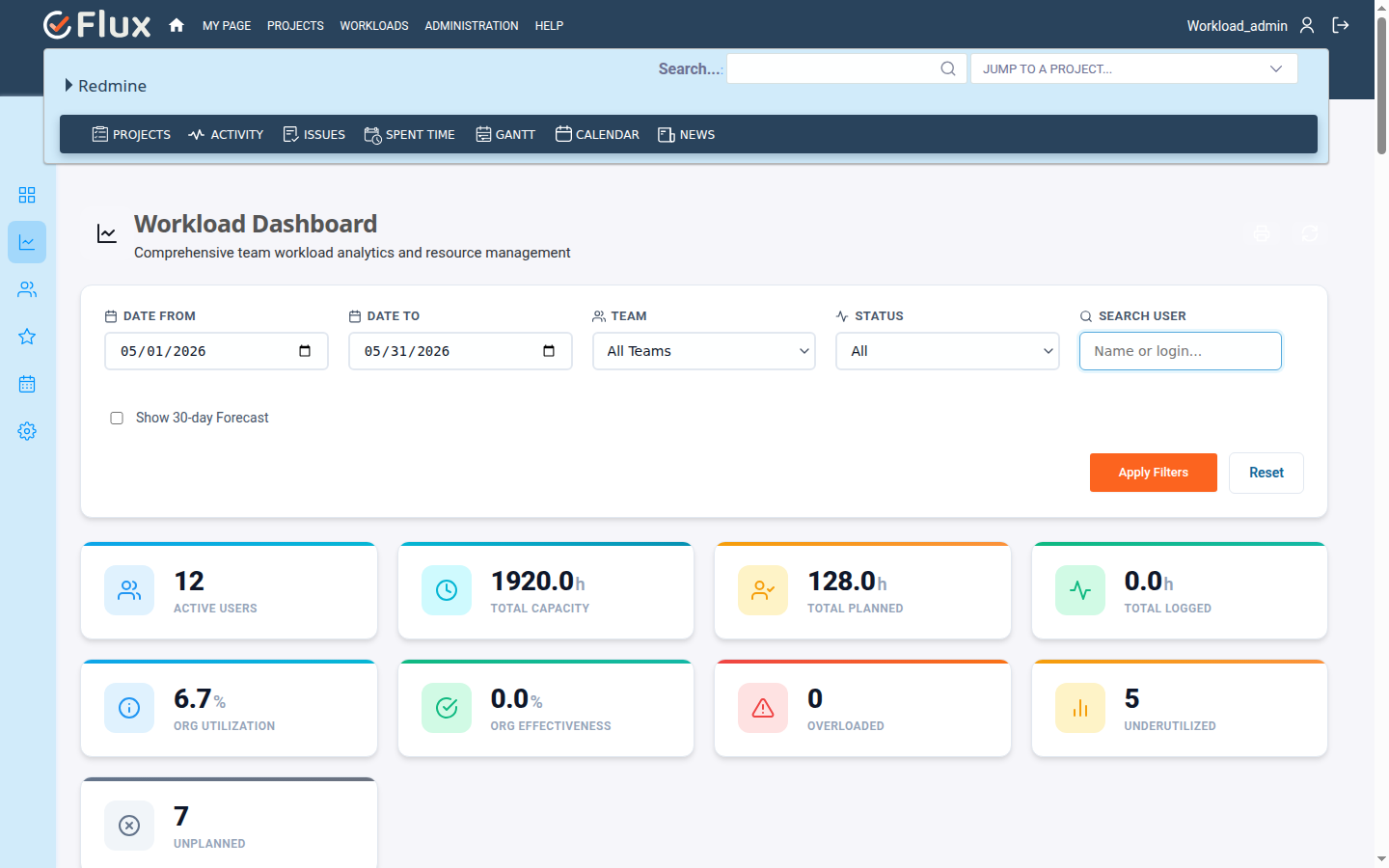This screenshot has height=868, width=1389.
Task: Switch to Gantt tab
Action: [505, 134]
